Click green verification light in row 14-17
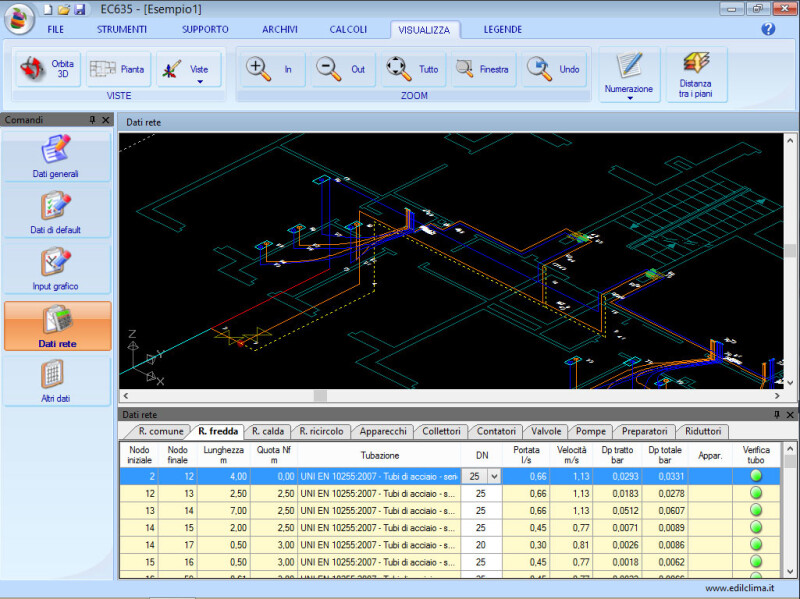Screen dimensions: 800x599 coord(756,544)
